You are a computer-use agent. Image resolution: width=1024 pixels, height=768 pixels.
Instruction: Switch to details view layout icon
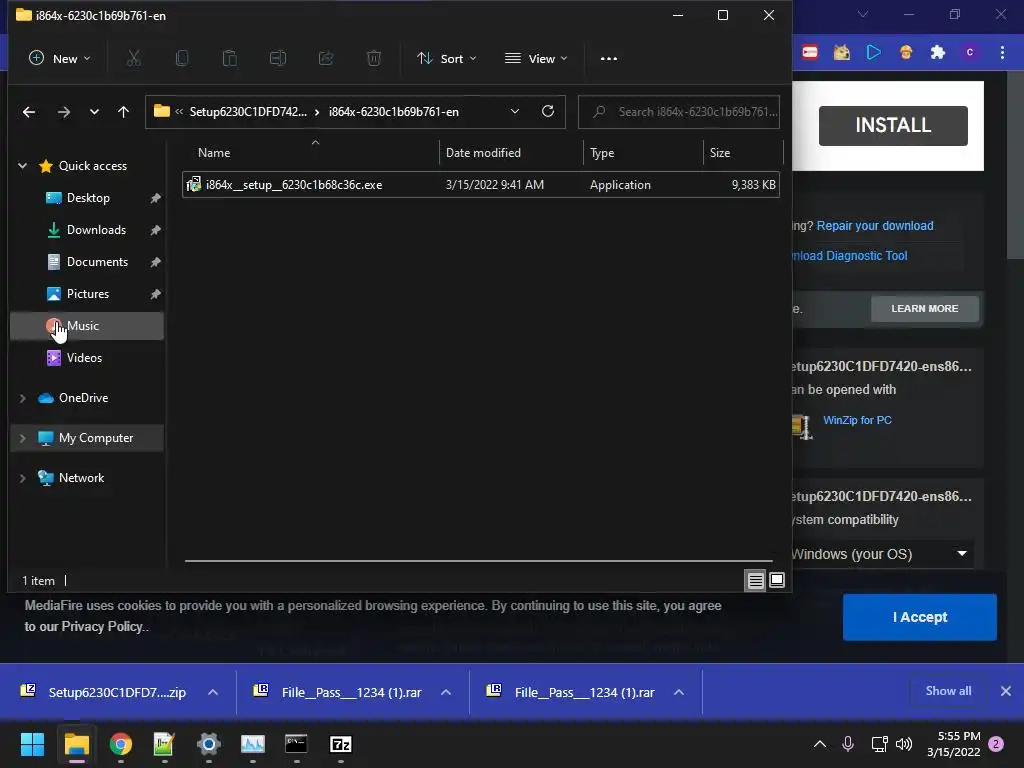coord(756,580)
